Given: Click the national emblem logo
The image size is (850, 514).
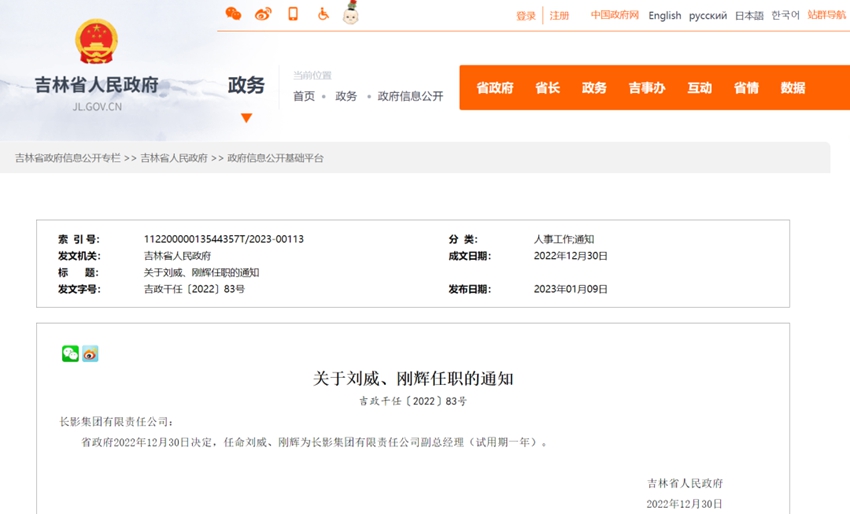Looking at the screenshot, I should pyautogui.click(x=96, y=42).
